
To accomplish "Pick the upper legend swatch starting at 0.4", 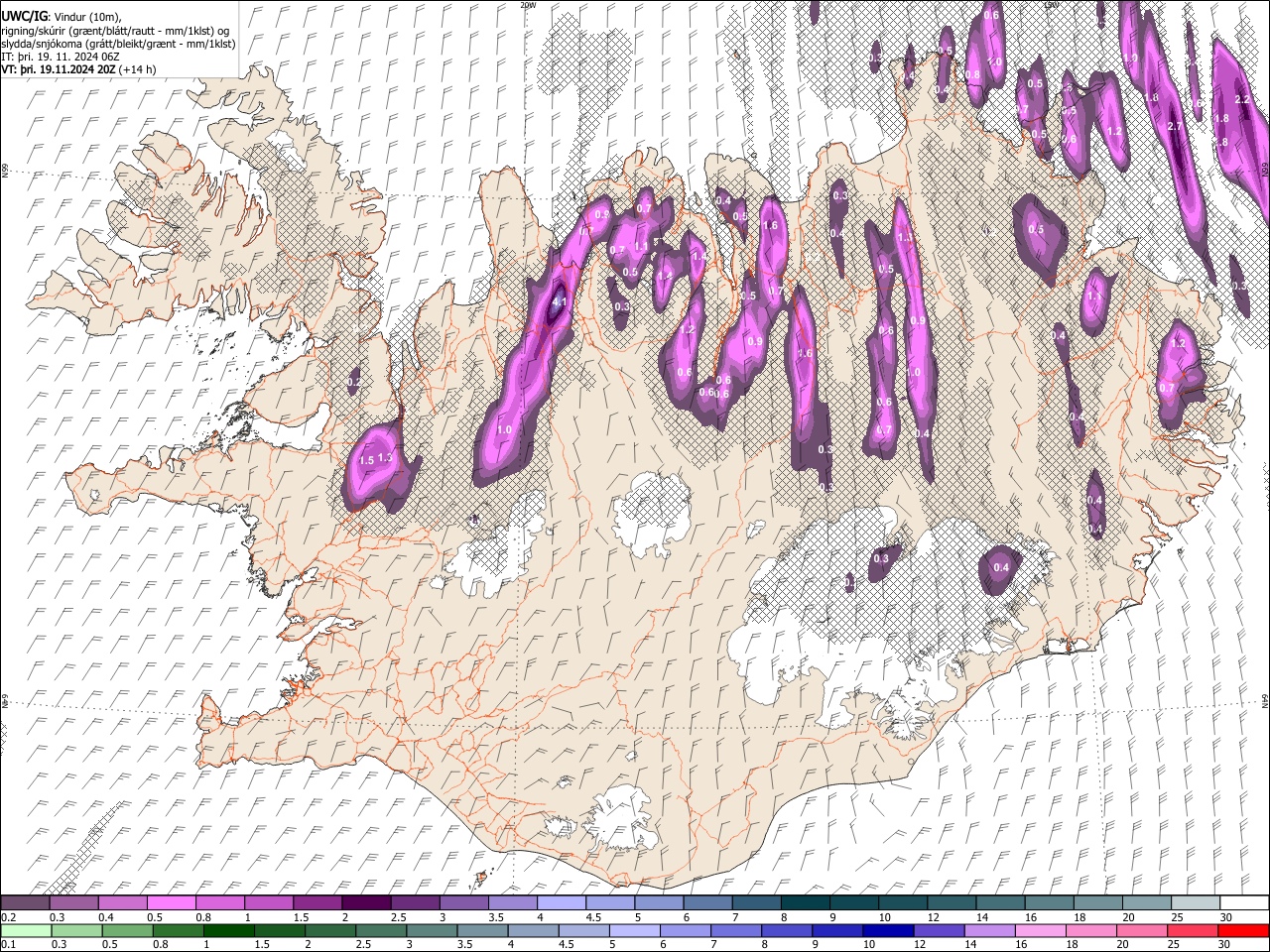I will [x=122, y=903].
